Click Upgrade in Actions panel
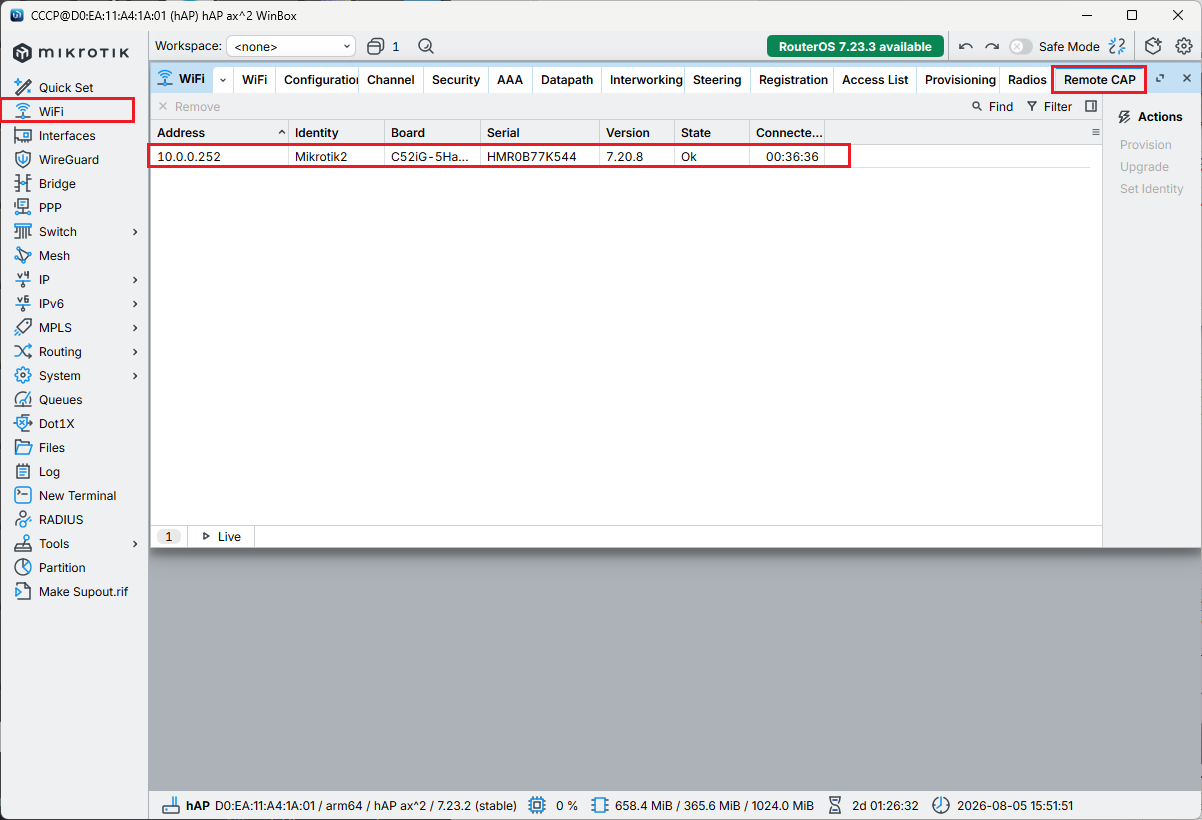Viewport: 1202px width, 820px height. click(x=1144, y=167)
